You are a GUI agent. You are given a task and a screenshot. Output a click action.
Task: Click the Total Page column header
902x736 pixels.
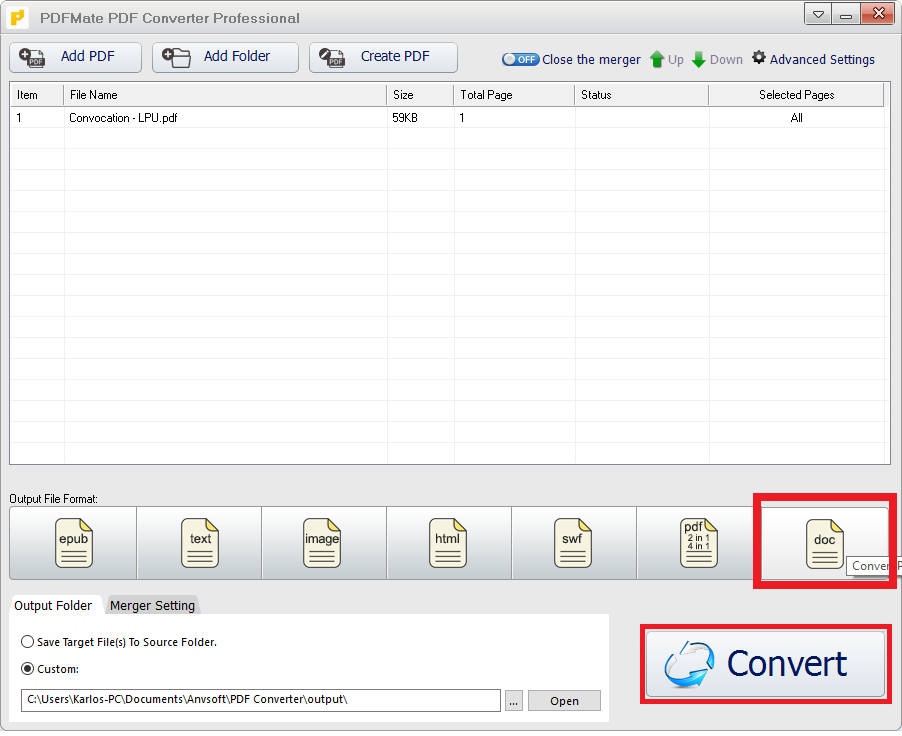tap(514, 95)
